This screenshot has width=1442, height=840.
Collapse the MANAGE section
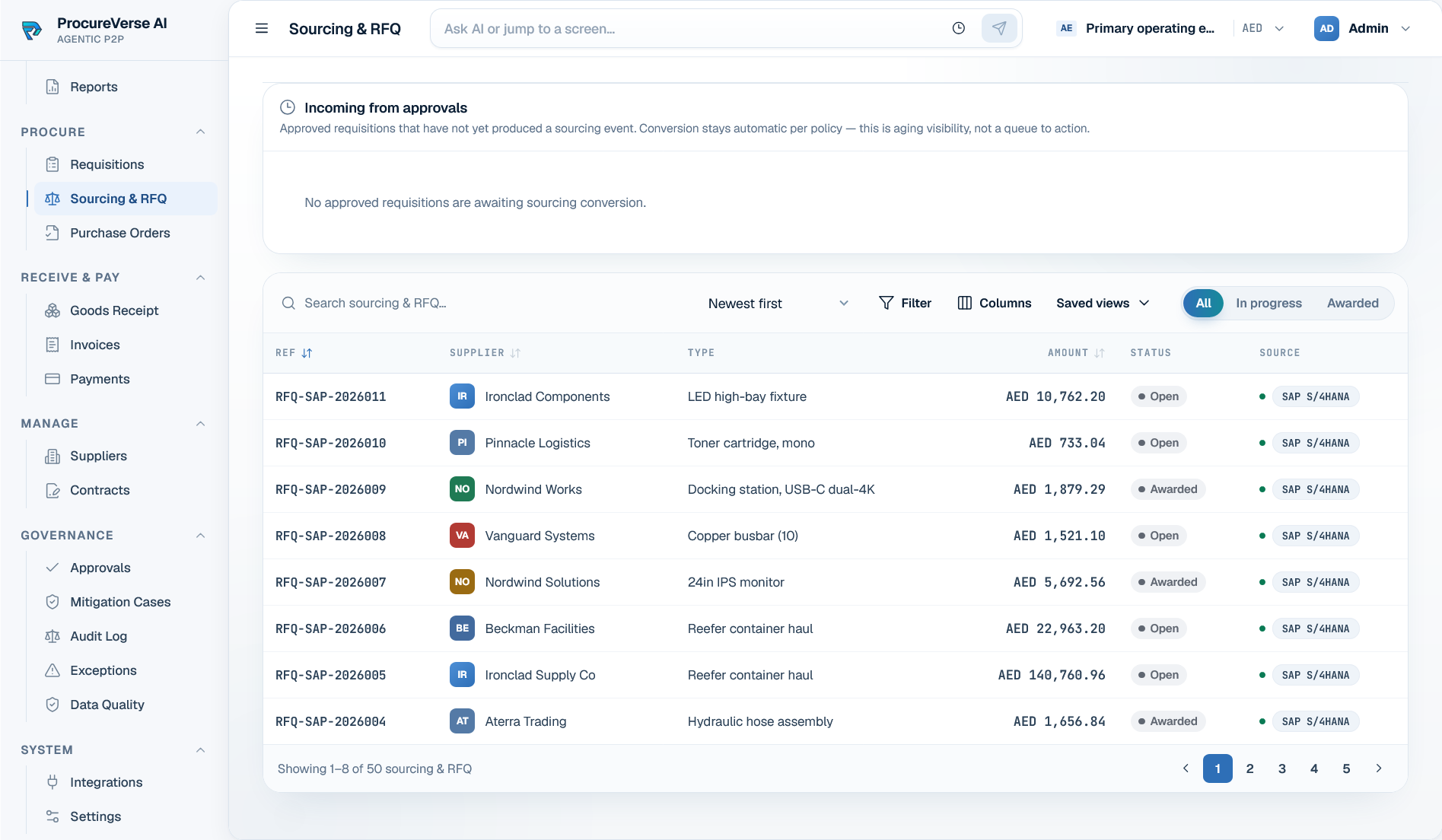(x=201, y=424)
